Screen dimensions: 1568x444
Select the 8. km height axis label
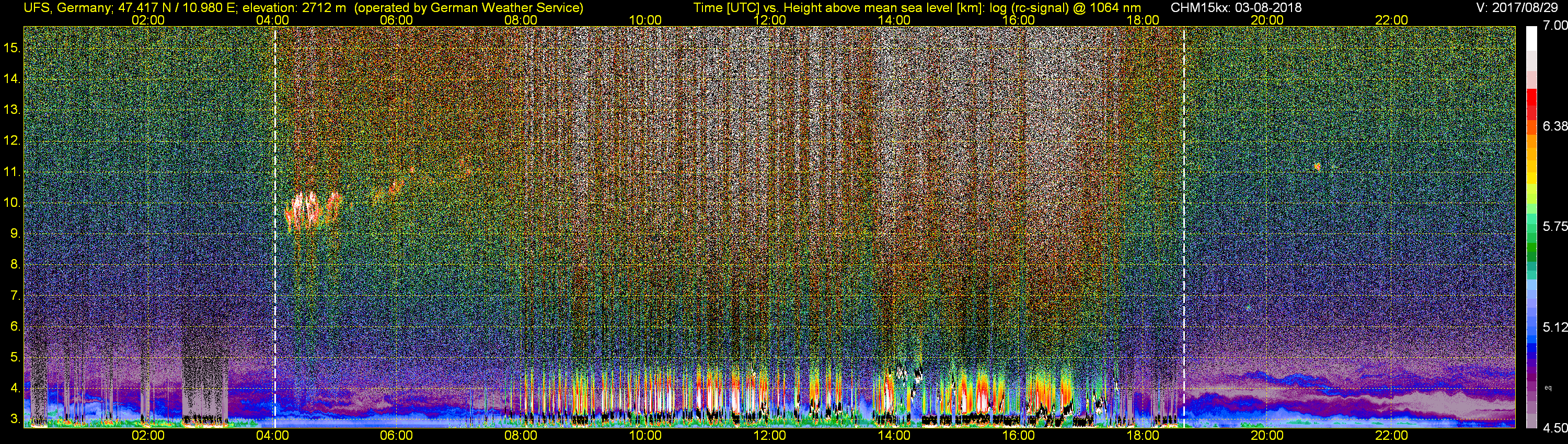(x=15, y=265)
